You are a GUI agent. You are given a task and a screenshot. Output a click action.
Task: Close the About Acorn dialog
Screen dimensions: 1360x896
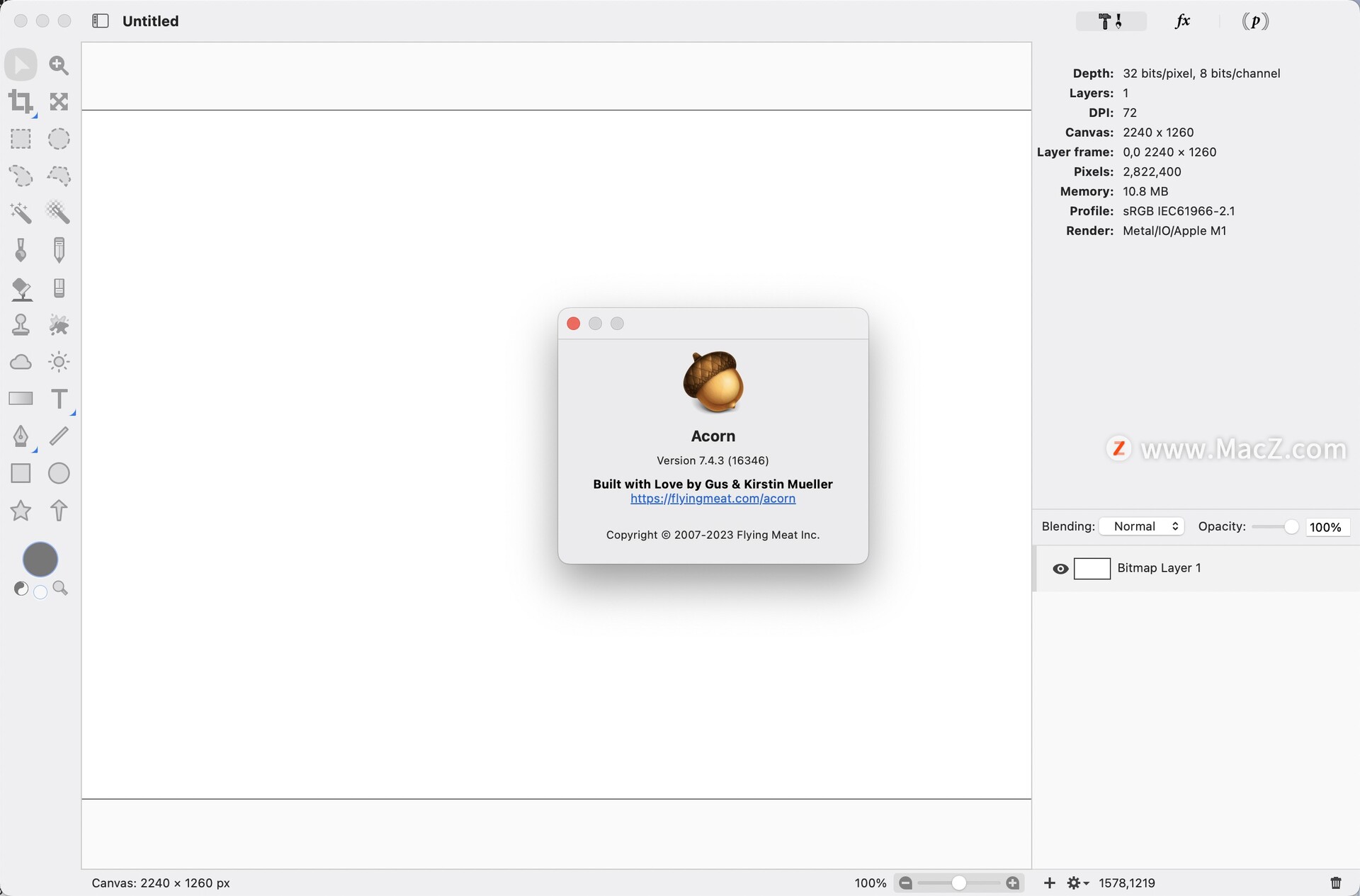[x=574, y=324]
